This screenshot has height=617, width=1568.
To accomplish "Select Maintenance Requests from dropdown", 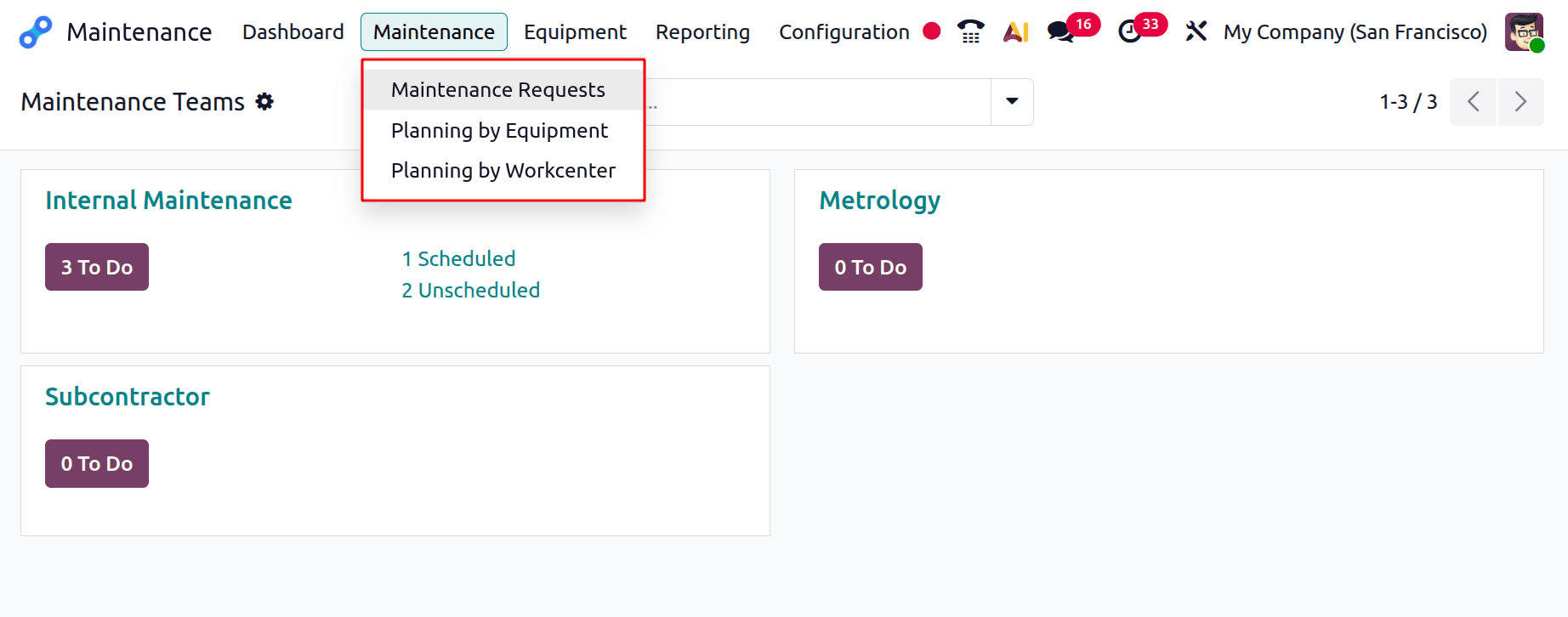I will (x=503, y=90).
